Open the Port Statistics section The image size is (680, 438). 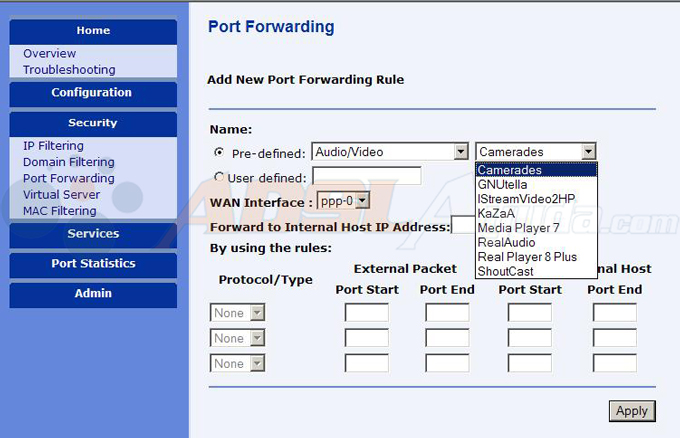tap(93, 264)
